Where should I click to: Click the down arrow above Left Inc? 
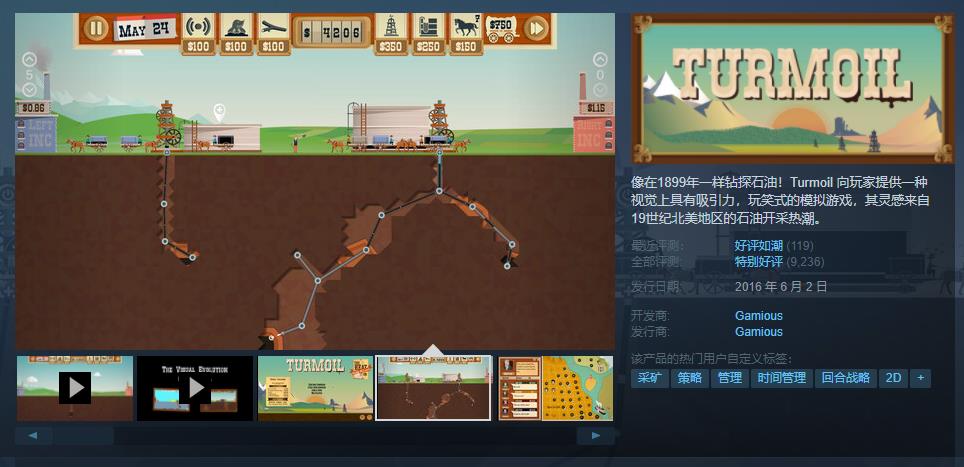29,90
